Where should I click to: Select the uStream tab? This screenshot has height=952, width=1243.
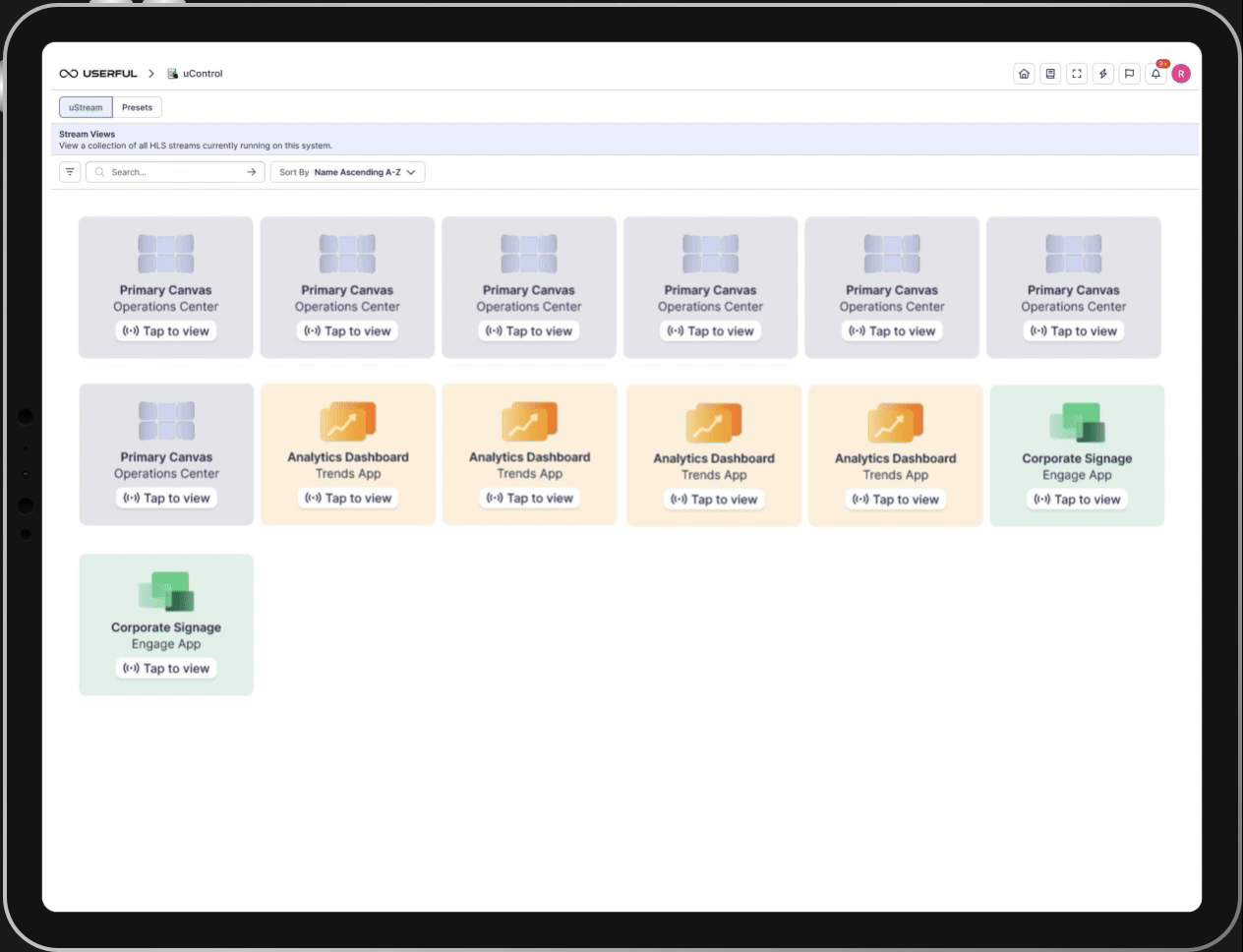[86, 107]
